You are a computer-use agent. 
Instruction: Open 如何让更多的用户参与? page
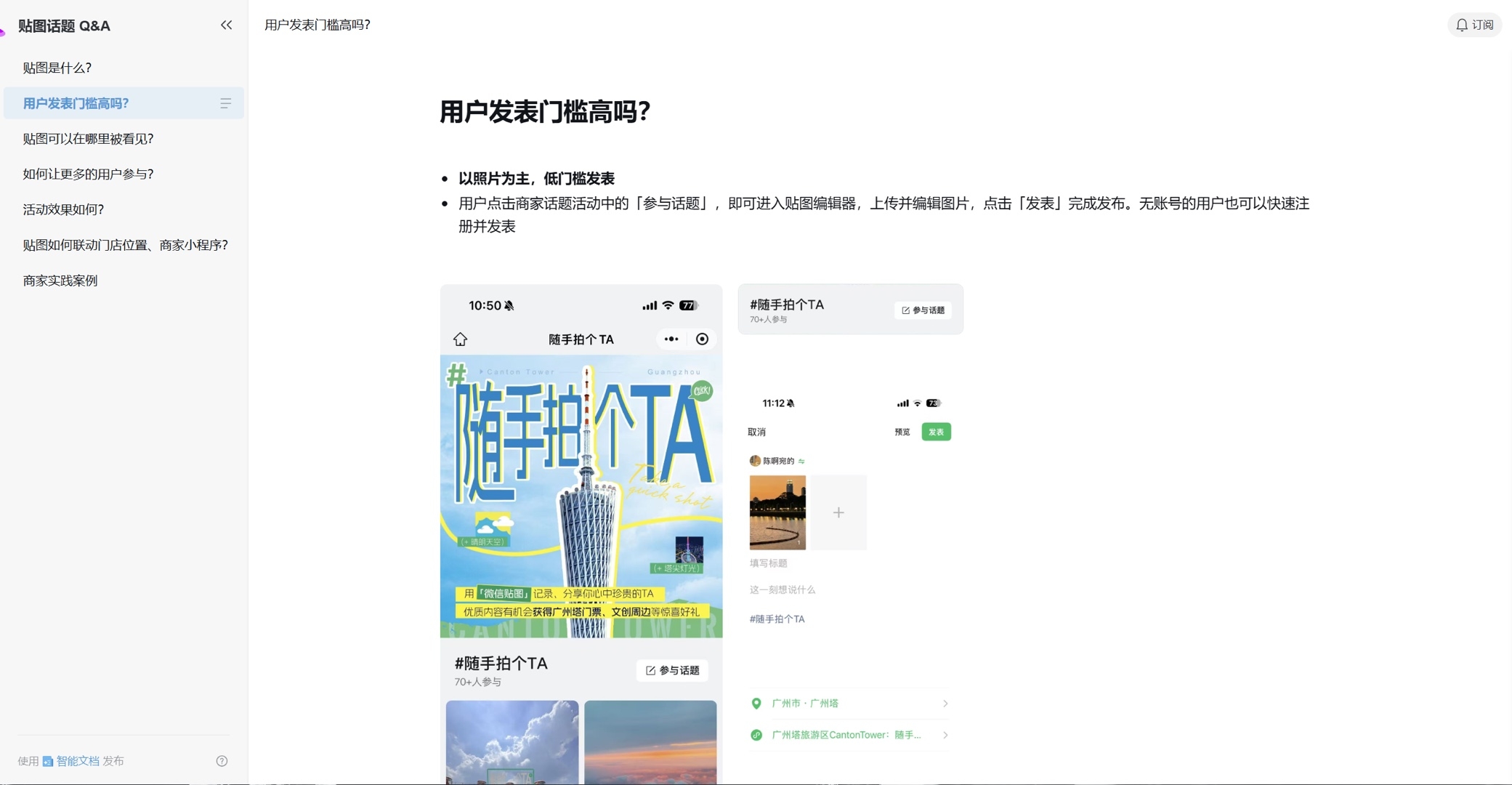point(88,174)
